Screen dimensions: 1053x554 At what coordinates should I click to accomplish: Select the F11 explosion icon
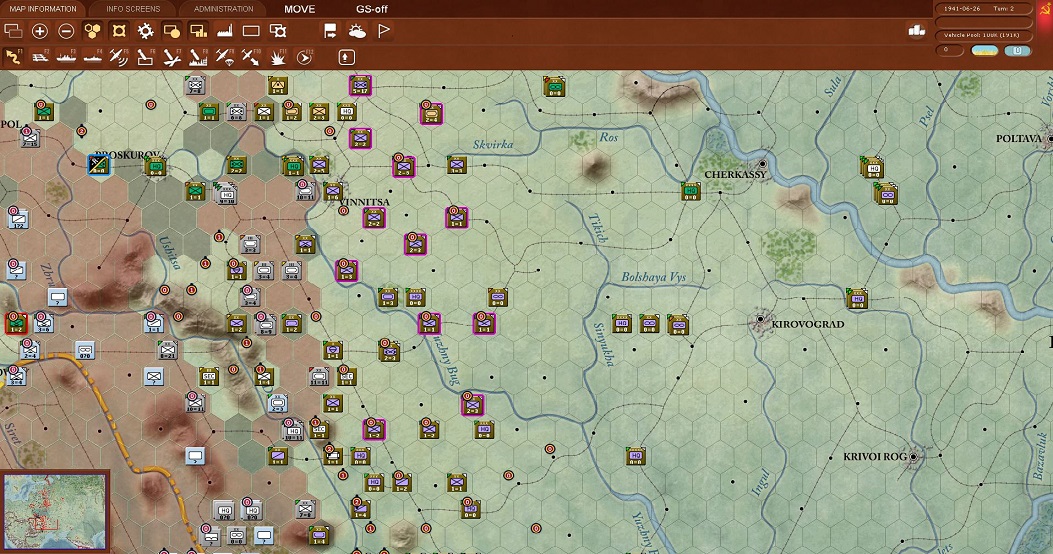coord(277,58)
